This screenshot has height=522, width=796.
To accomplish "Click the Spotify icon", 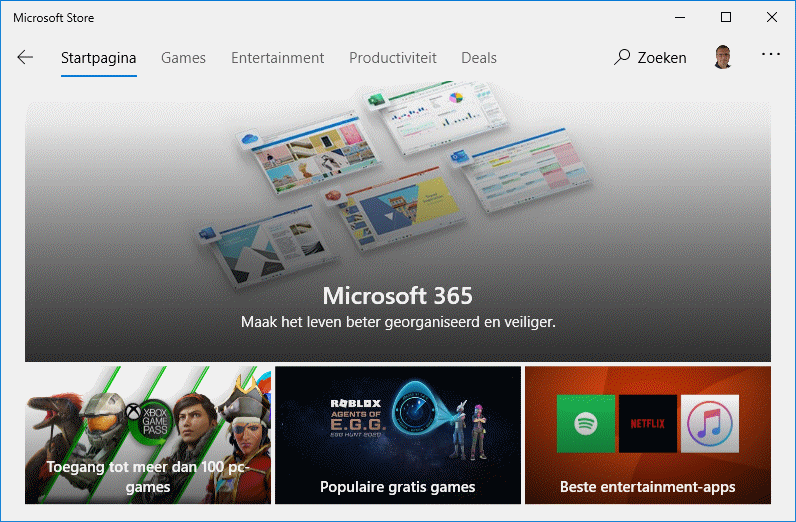I will tap(586, 423).
